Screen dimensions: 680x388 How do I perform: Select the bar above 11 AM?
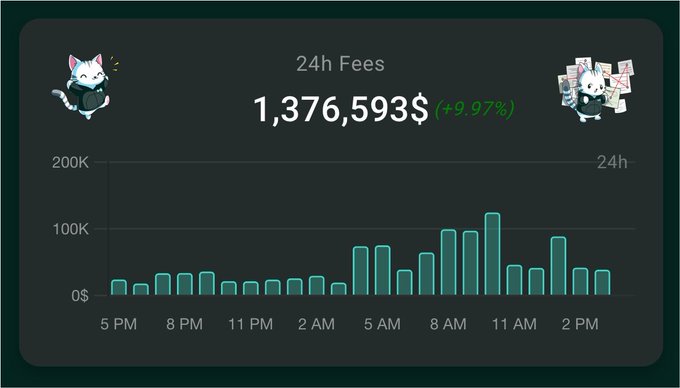point(514,280)
